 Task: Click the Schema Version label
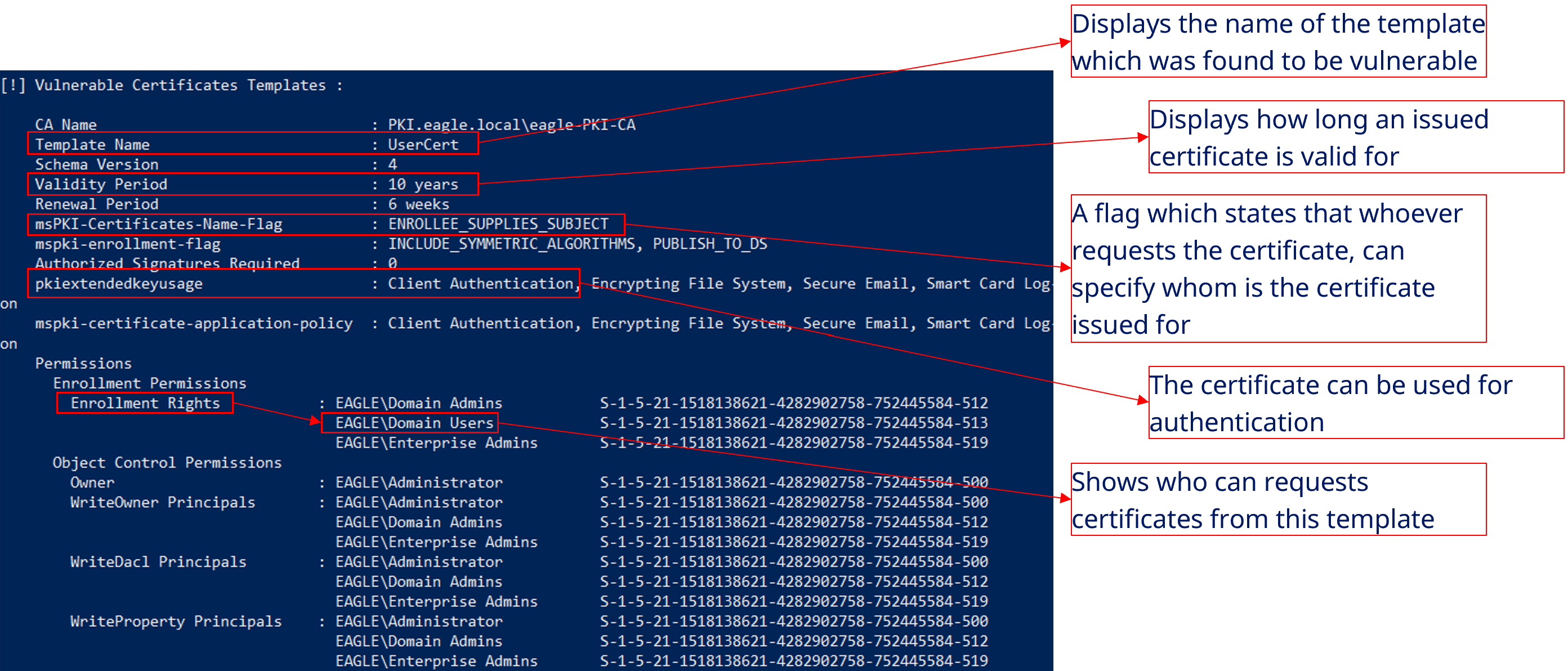pos(97,164)
